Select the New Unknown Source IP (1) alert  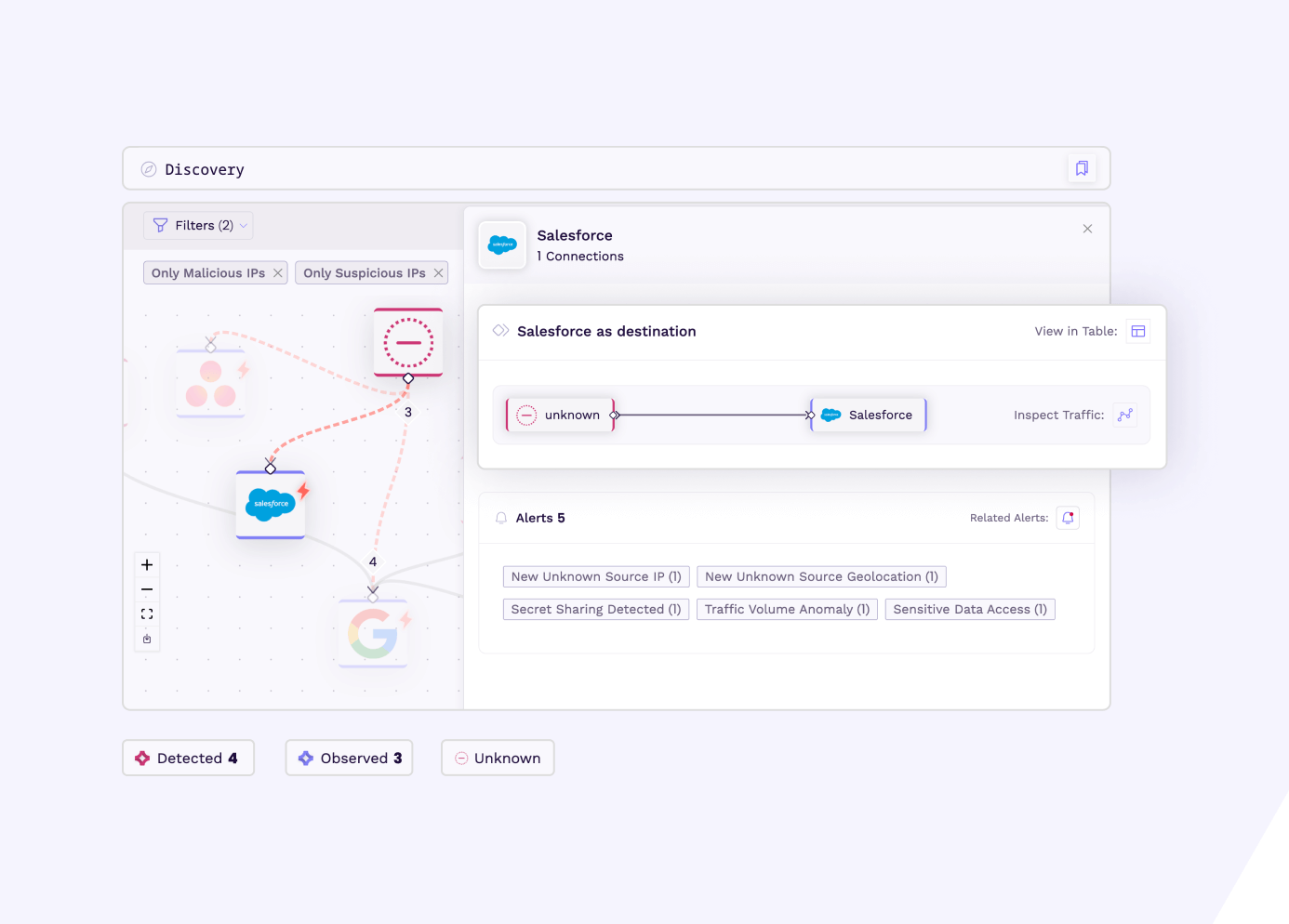pyautogui.click(x=596, y=576)
